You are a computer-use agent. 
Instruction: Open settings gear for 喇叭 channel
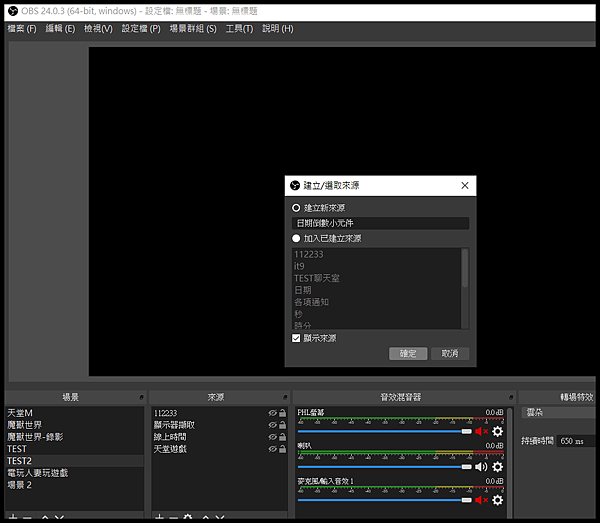point(497,467)
